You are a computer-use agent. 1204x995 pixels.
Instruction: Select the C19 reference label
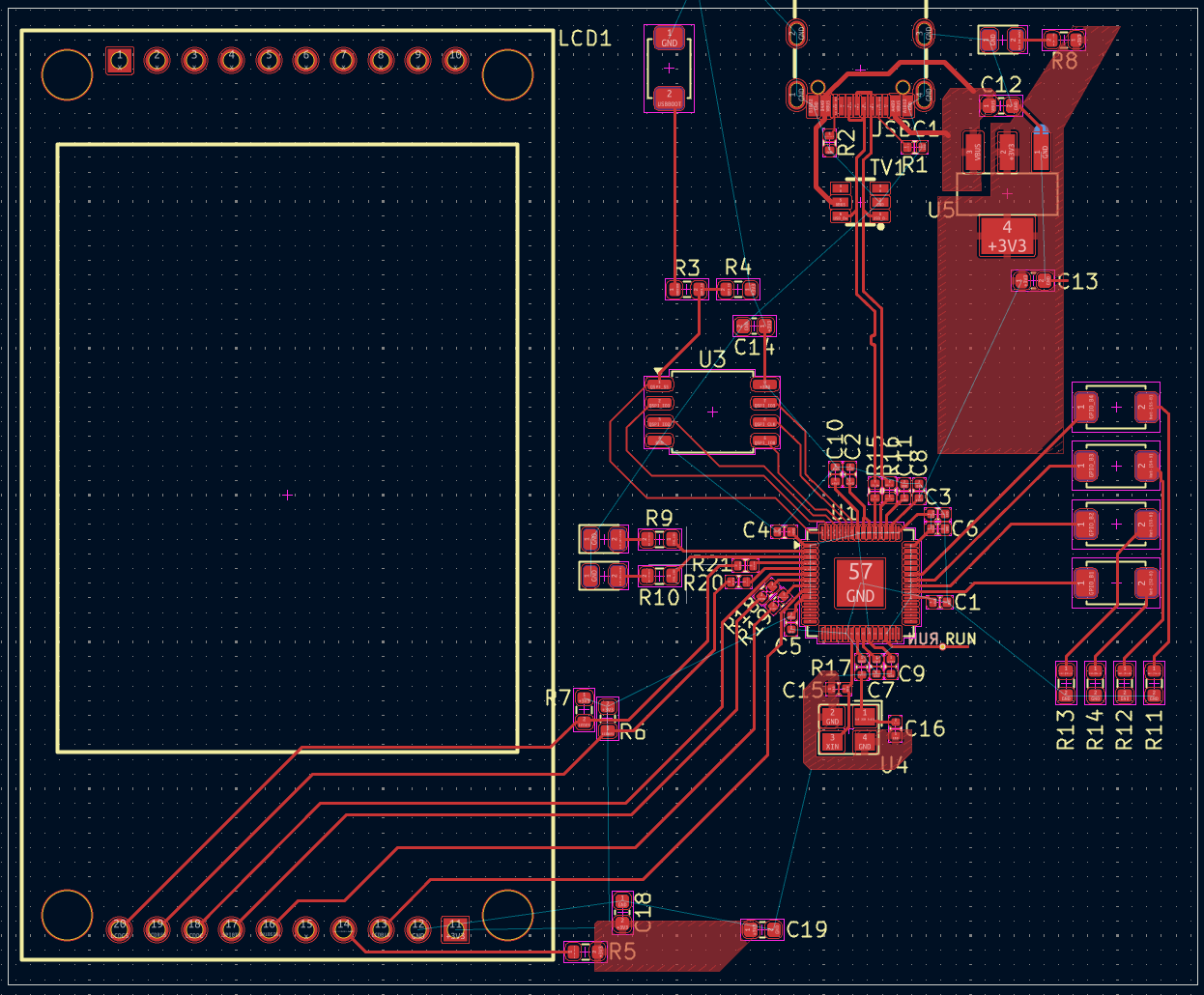click(807, 929)
